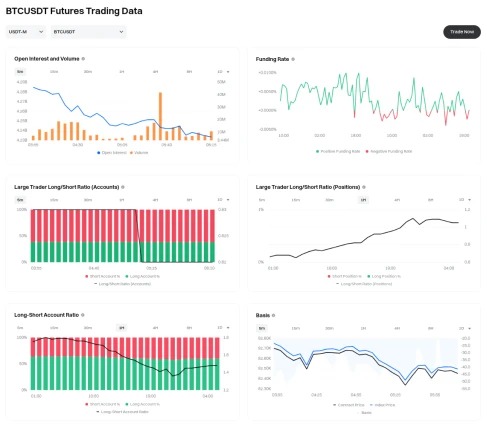
Task: Toggle Volume series in legend
Action: (x=139, y=153)
